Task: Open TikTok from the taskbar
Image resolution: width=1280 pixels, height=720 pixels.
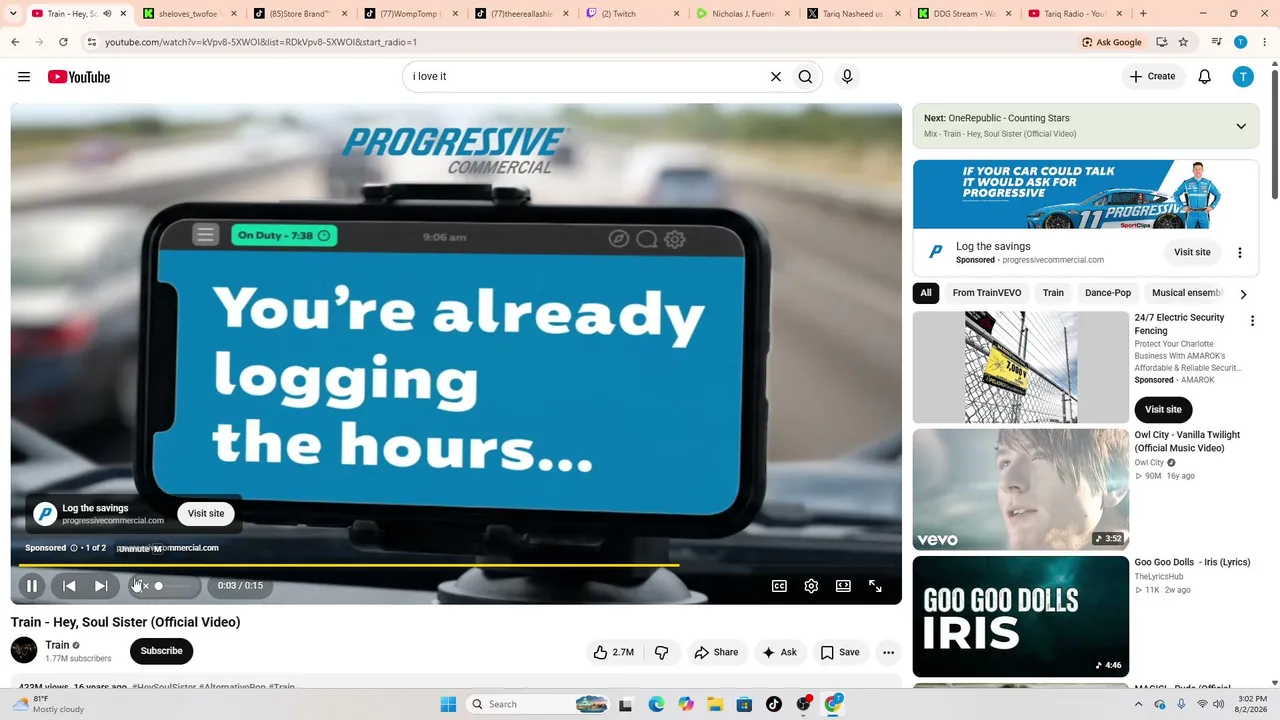Action: tap(774, 704)
